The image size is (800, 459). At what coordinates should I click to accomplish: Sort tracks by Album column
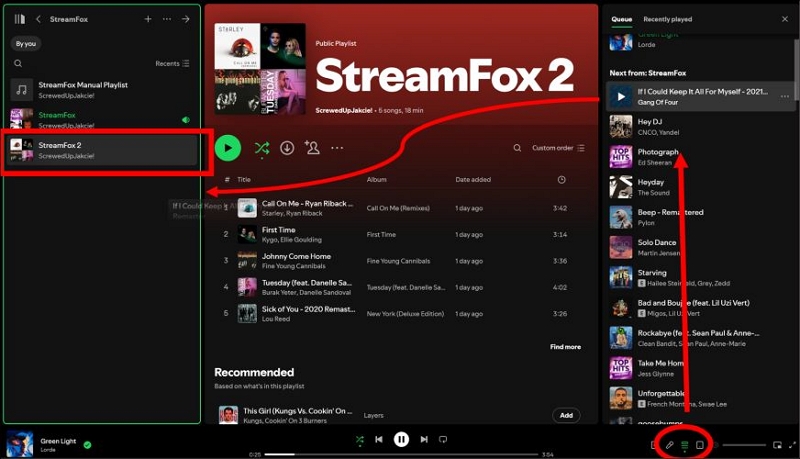(377, 180)
